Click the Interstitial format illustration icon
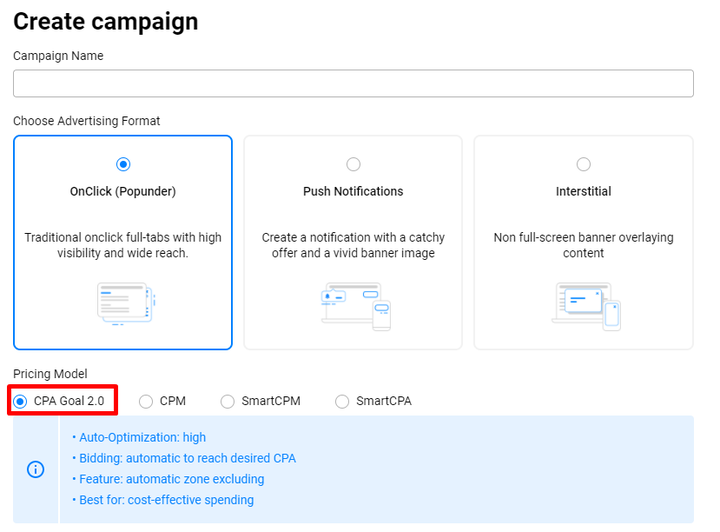Screen dimensions: 720x532 pos(584,305)
